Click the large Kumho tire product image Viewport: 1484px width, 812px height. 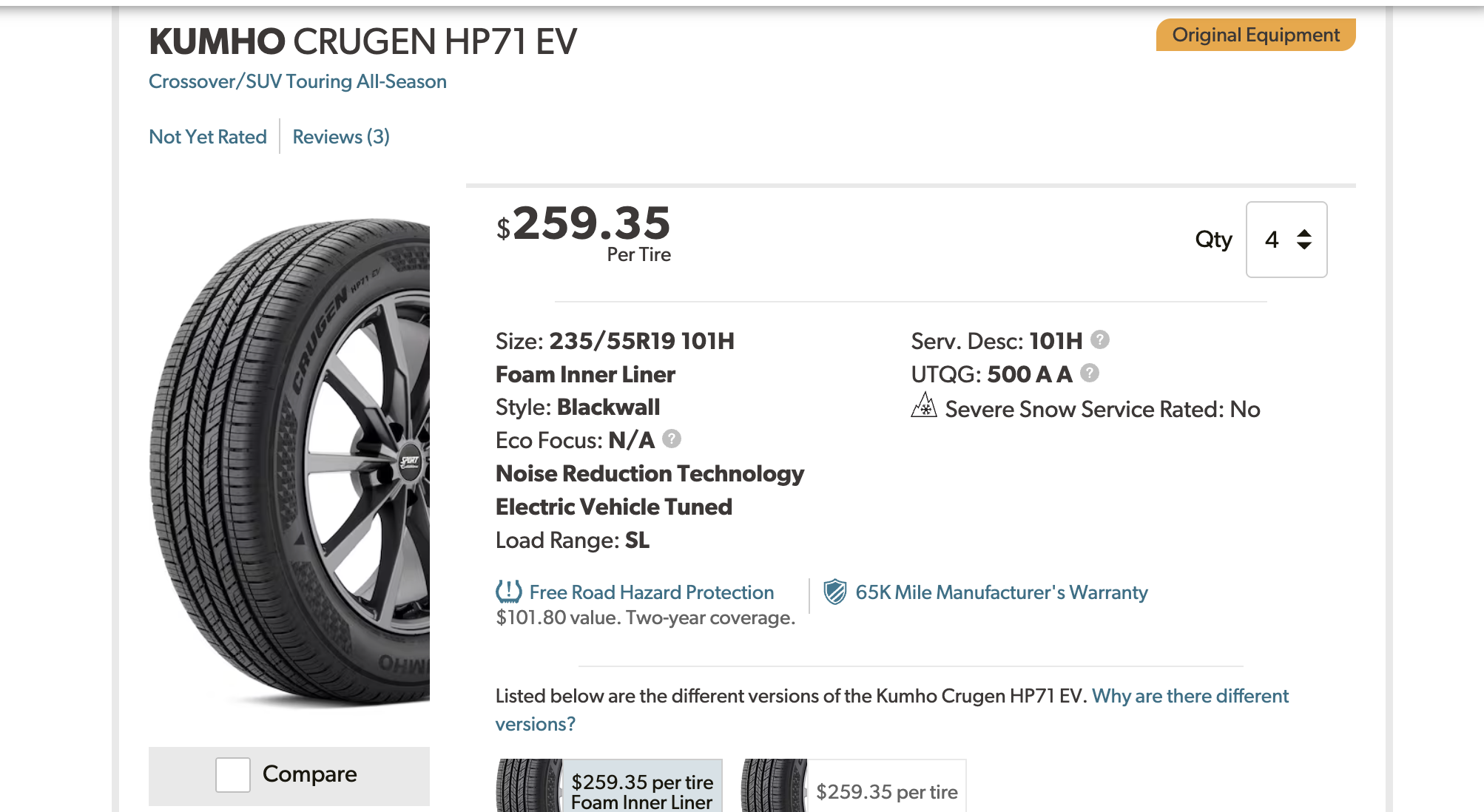[x=290, y=462]
